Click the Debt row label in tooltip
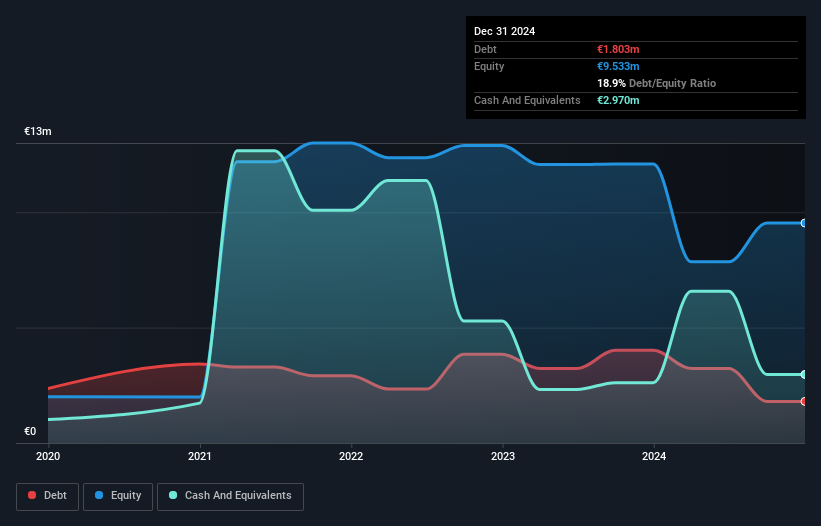This screenshot has height=526, width=821. click(485, 49)
